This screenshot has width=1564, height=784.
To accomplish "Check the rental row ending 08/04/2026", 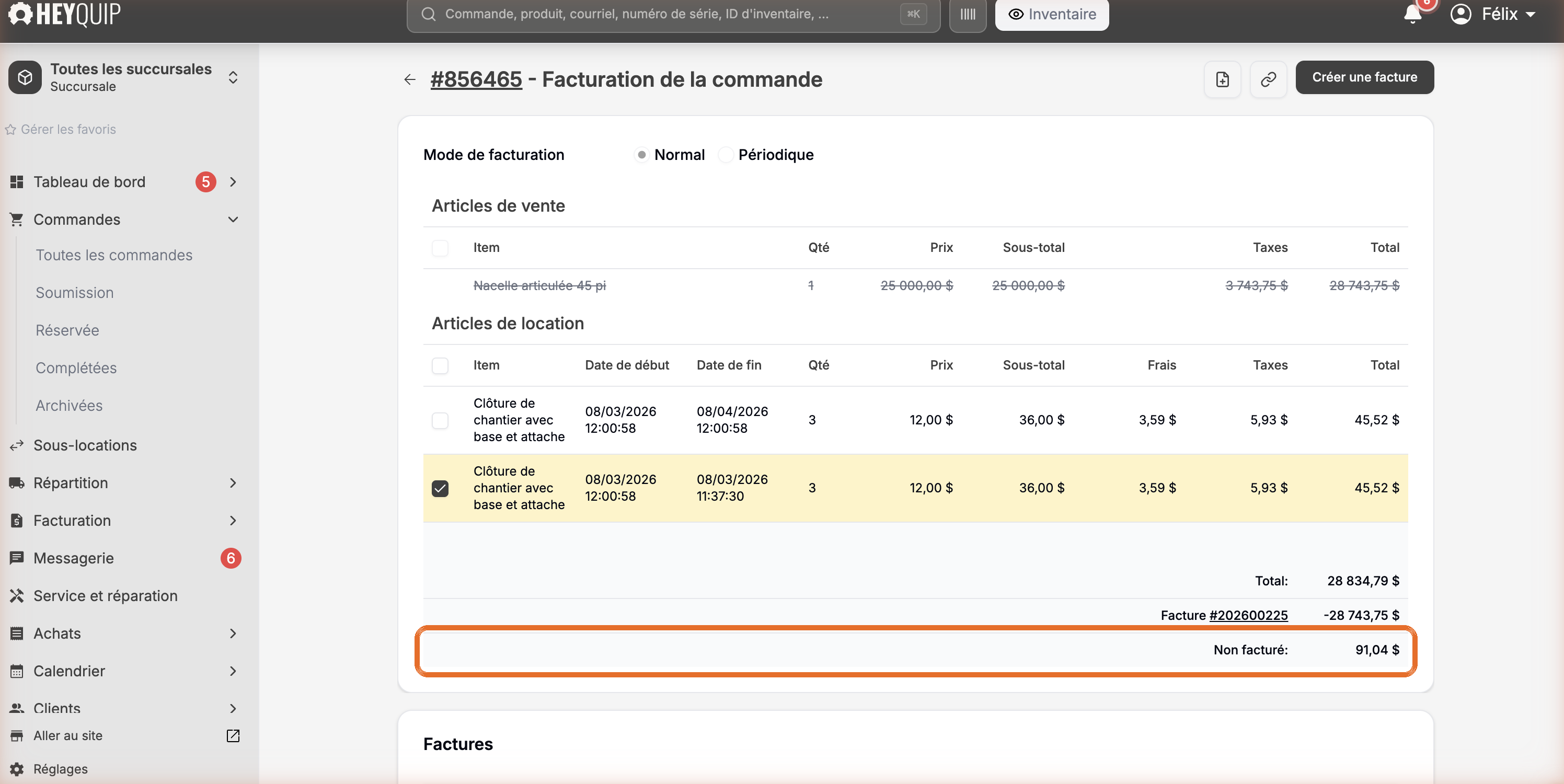I will [x=440, y=420].
